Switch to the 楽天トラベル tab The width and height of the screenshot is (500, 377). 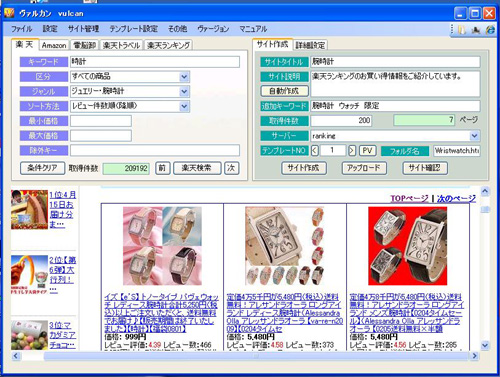click(x=121, y=45)
